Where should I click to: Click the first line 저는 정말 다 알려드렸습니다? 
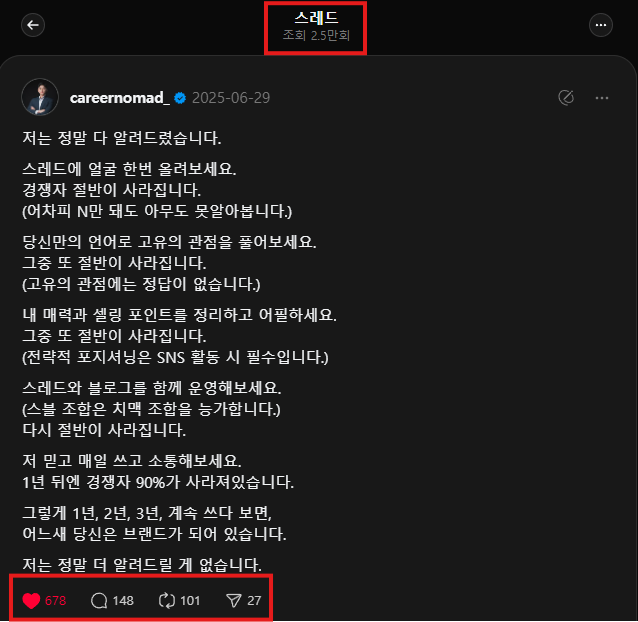[x=122, y=138]
